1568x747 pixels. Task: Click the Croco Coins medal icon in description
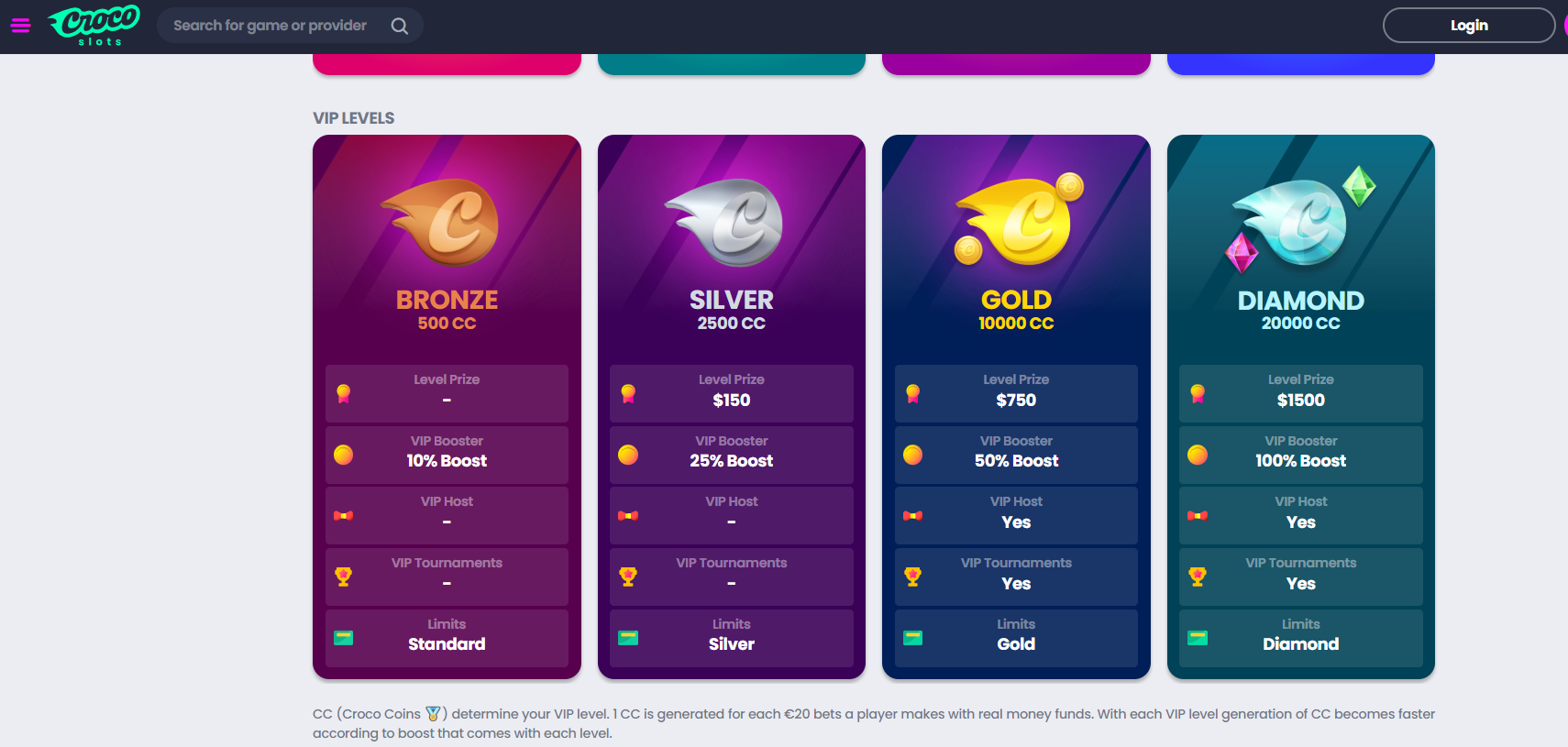tap(434, 714)
